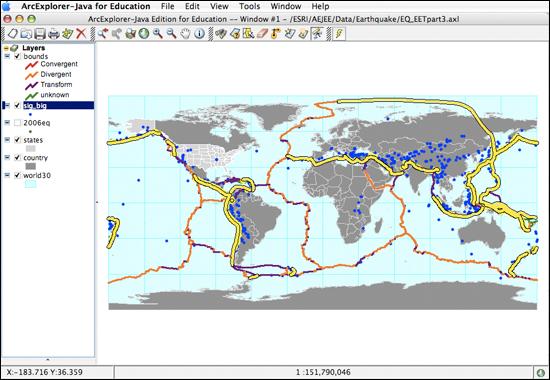The image size is (550, 380).
Task: Open the Window menu
Action: tap(286, 6)
